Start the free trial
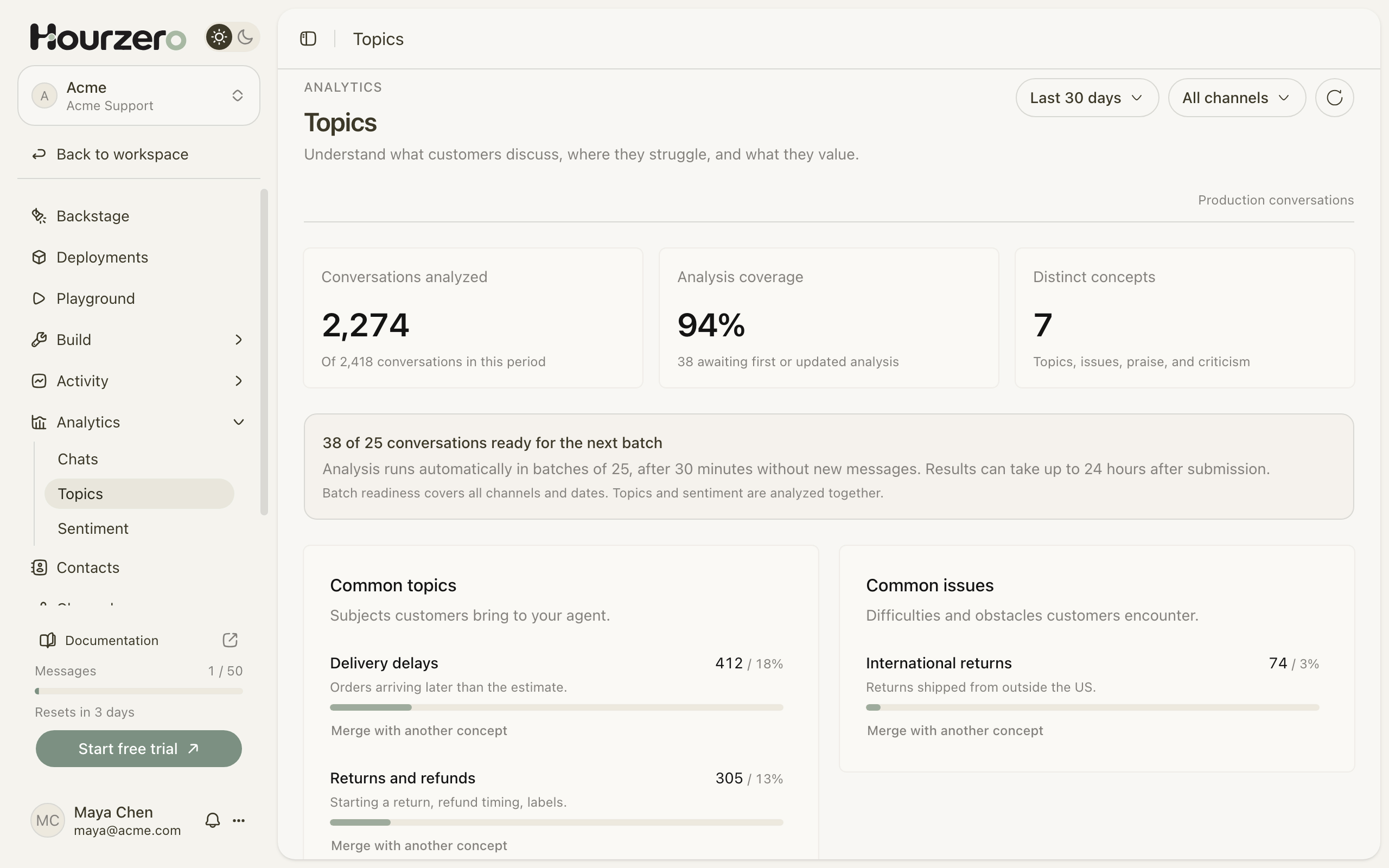Screen dimensions: 1389x868 (x=139, y=749)
